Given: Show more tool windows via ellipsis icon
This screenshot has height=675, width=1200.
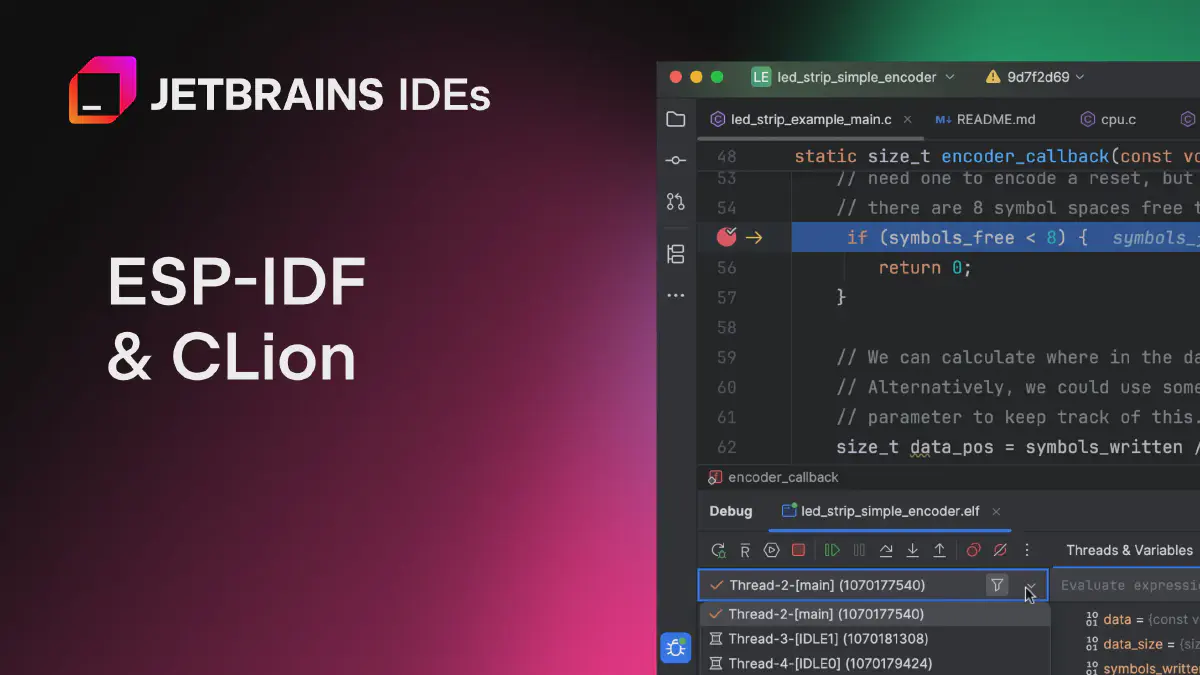Looking at the screenshot, I should pyautogui.click(x=676, y=295).
